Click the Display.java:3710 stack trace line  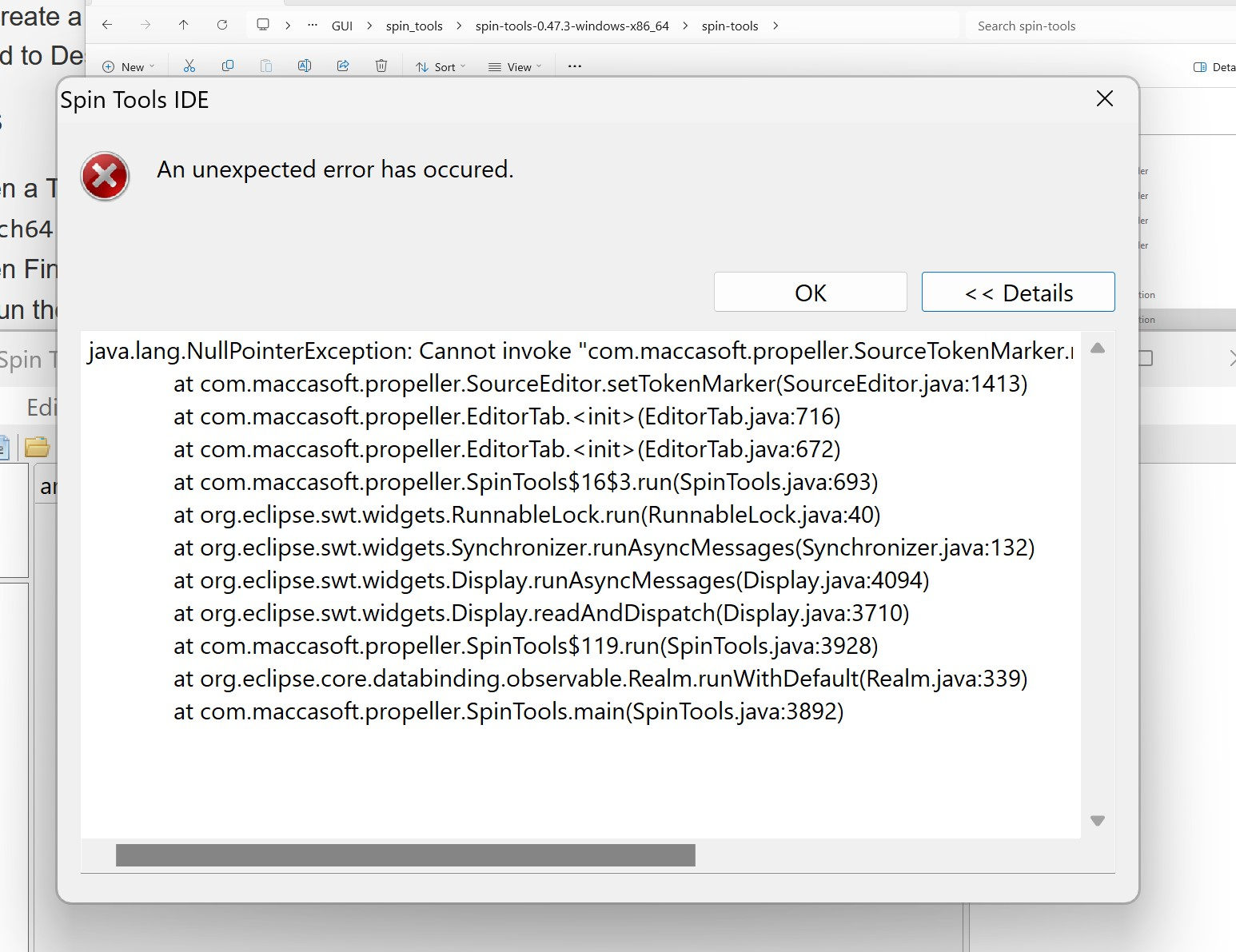(x=541, y=613)
